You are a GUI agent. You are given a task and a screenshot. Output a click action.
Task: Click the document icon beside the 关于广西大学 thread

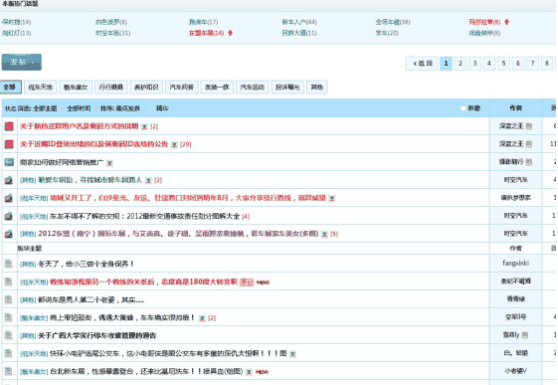[x=9, y=335]
